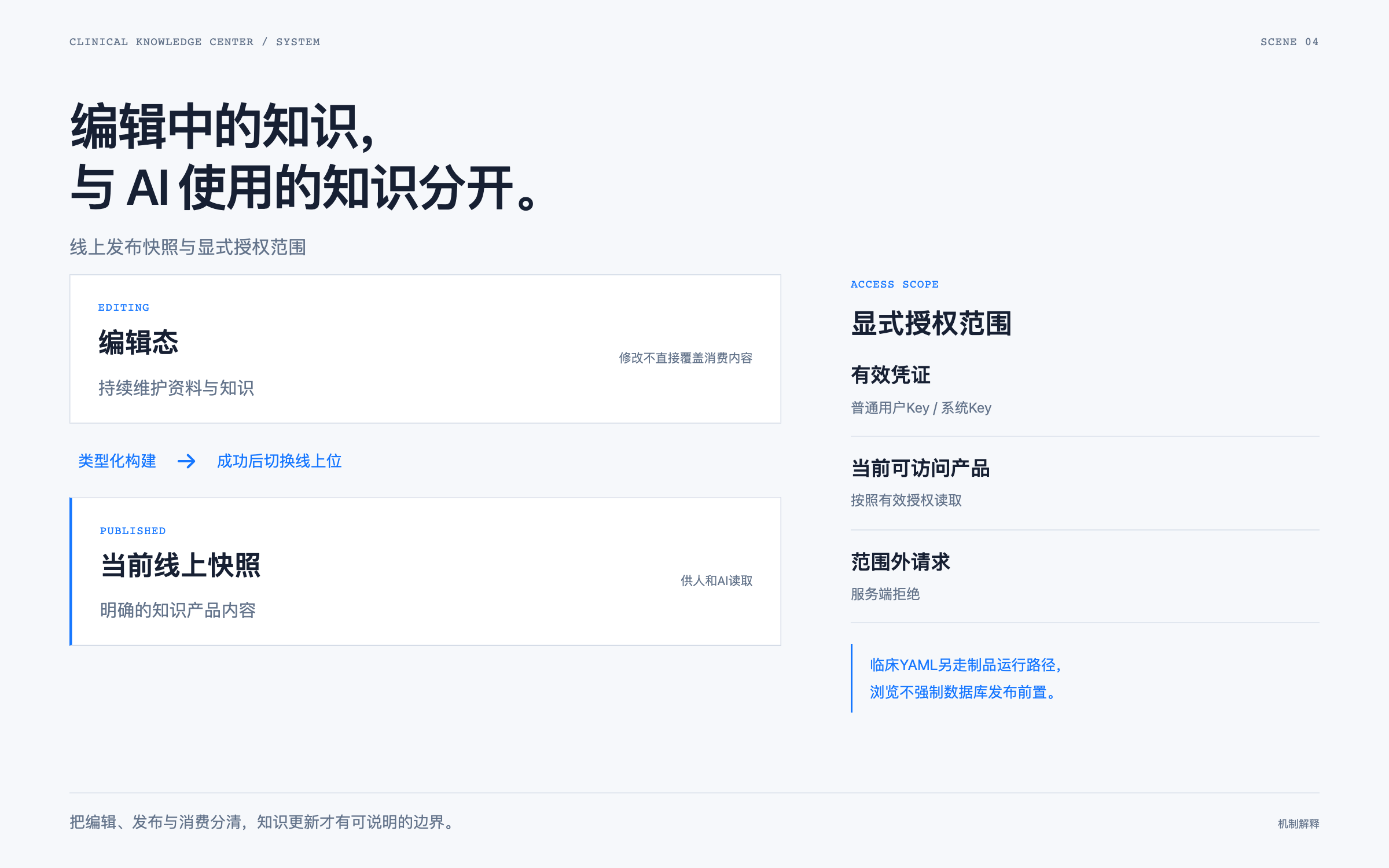Click the main title line 编辑中的知识
The height and width of the screenshot is (868, 1389).
click(223, 127)
